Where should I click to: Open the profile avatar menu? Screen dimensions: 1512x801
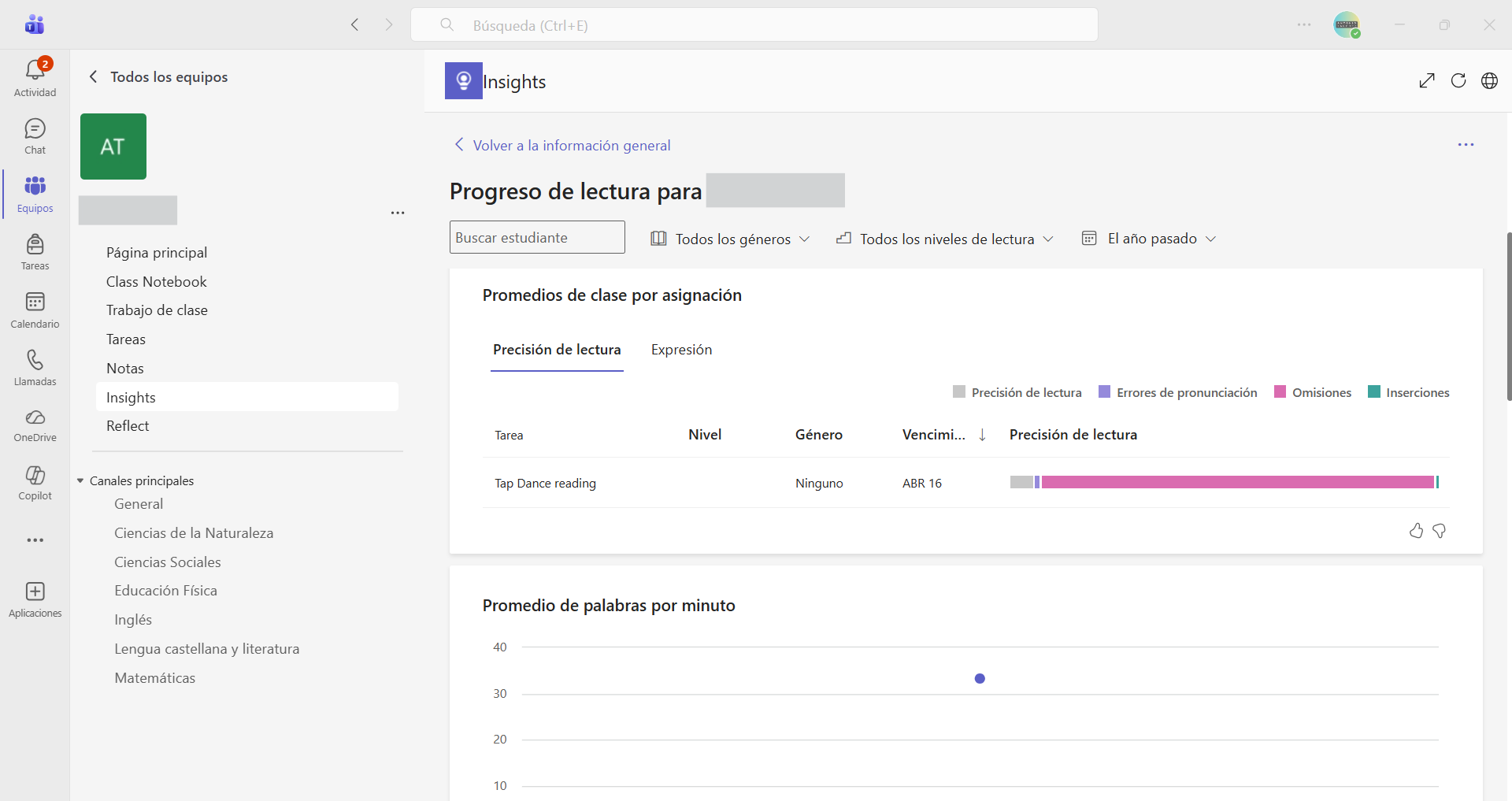point(1347,24)
